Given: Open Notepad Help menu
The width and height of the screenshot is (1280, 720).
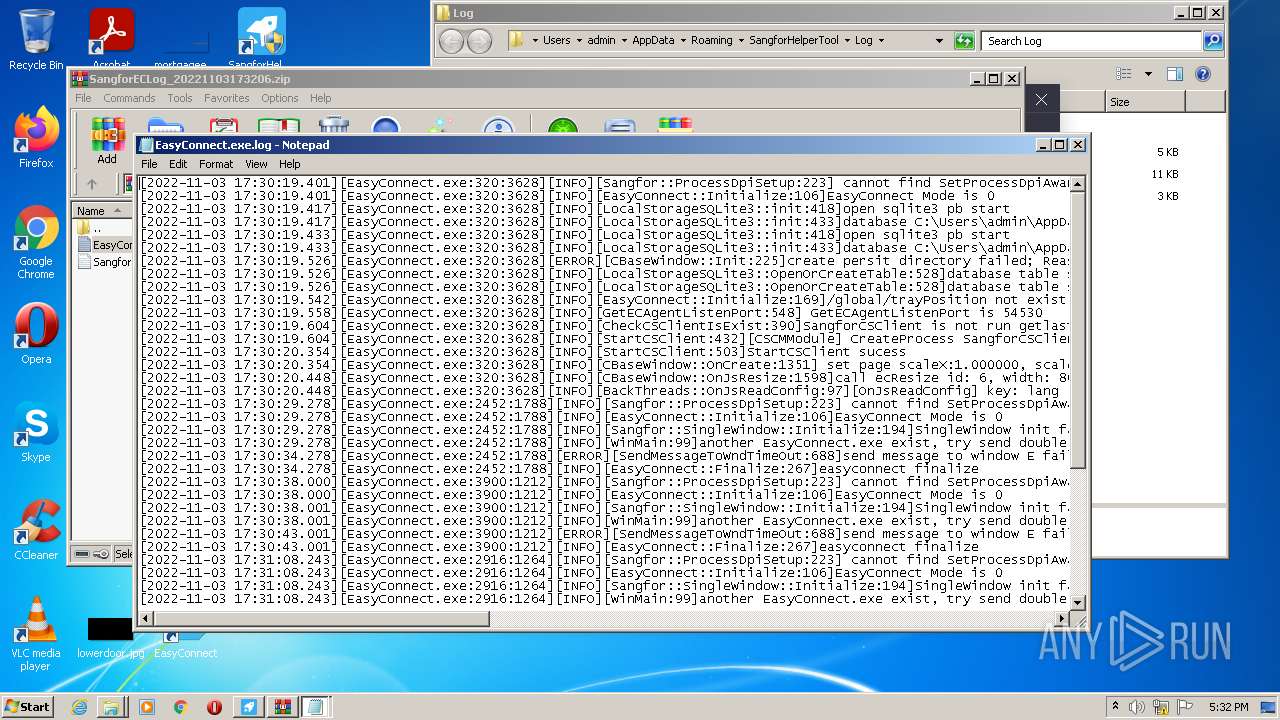Looking at the screenshot, I should point(290,164).
